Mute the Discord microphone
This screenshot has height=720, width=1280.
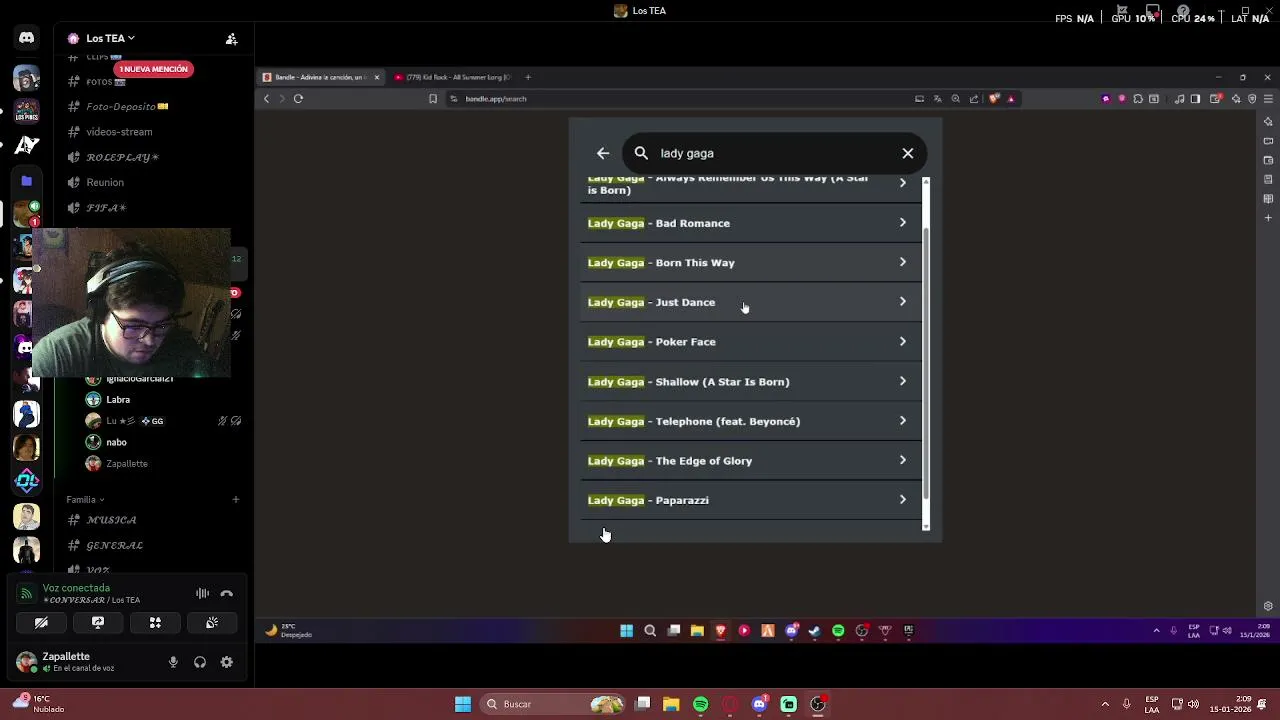coord(173,662)
